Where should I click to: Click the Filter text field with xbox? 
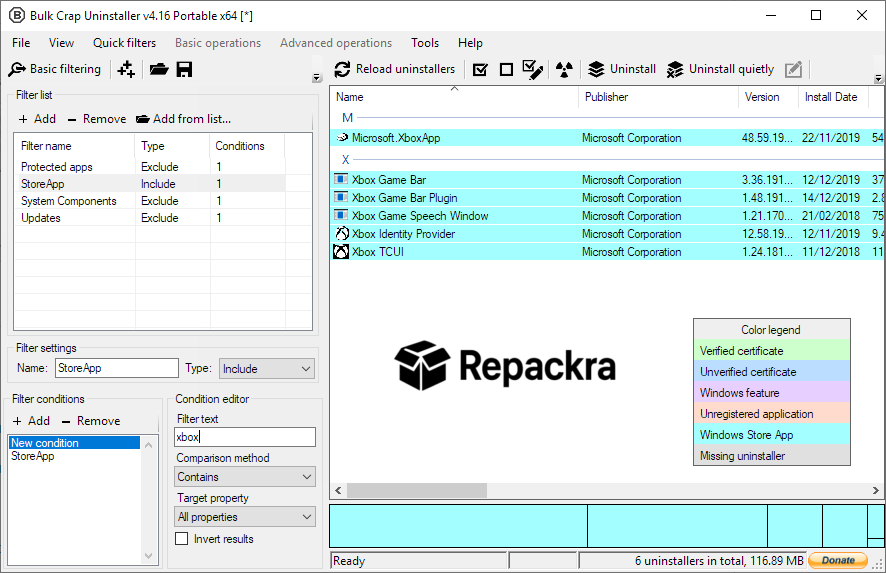point(244,437)
